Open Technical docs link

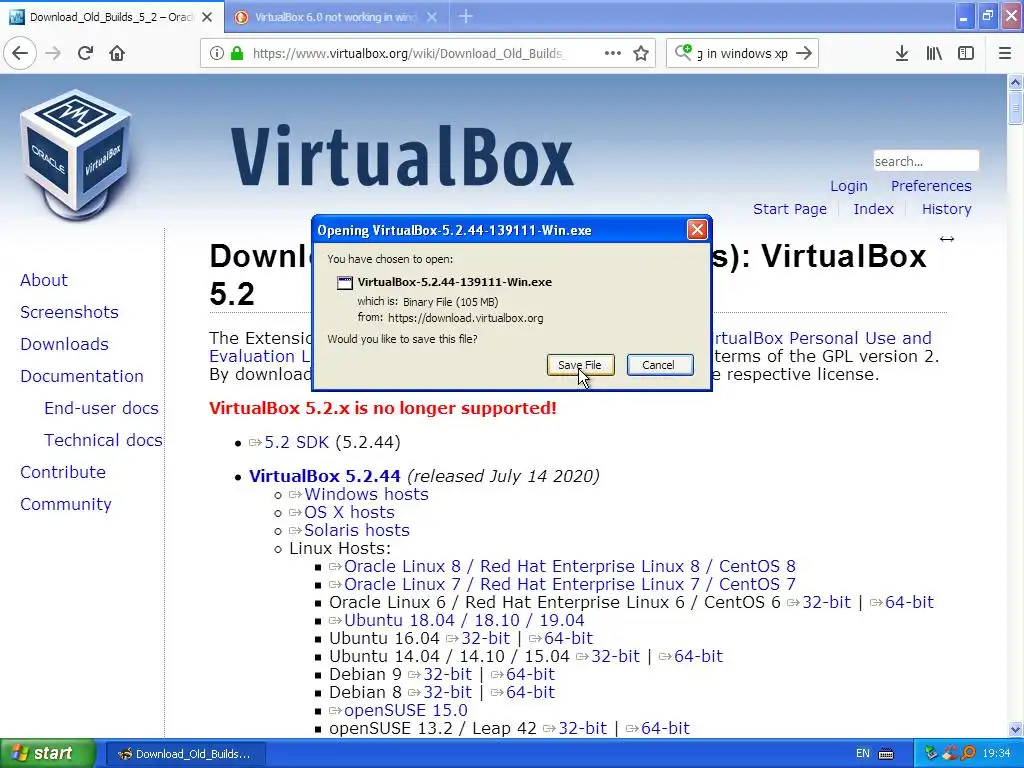tap(103, 440)
